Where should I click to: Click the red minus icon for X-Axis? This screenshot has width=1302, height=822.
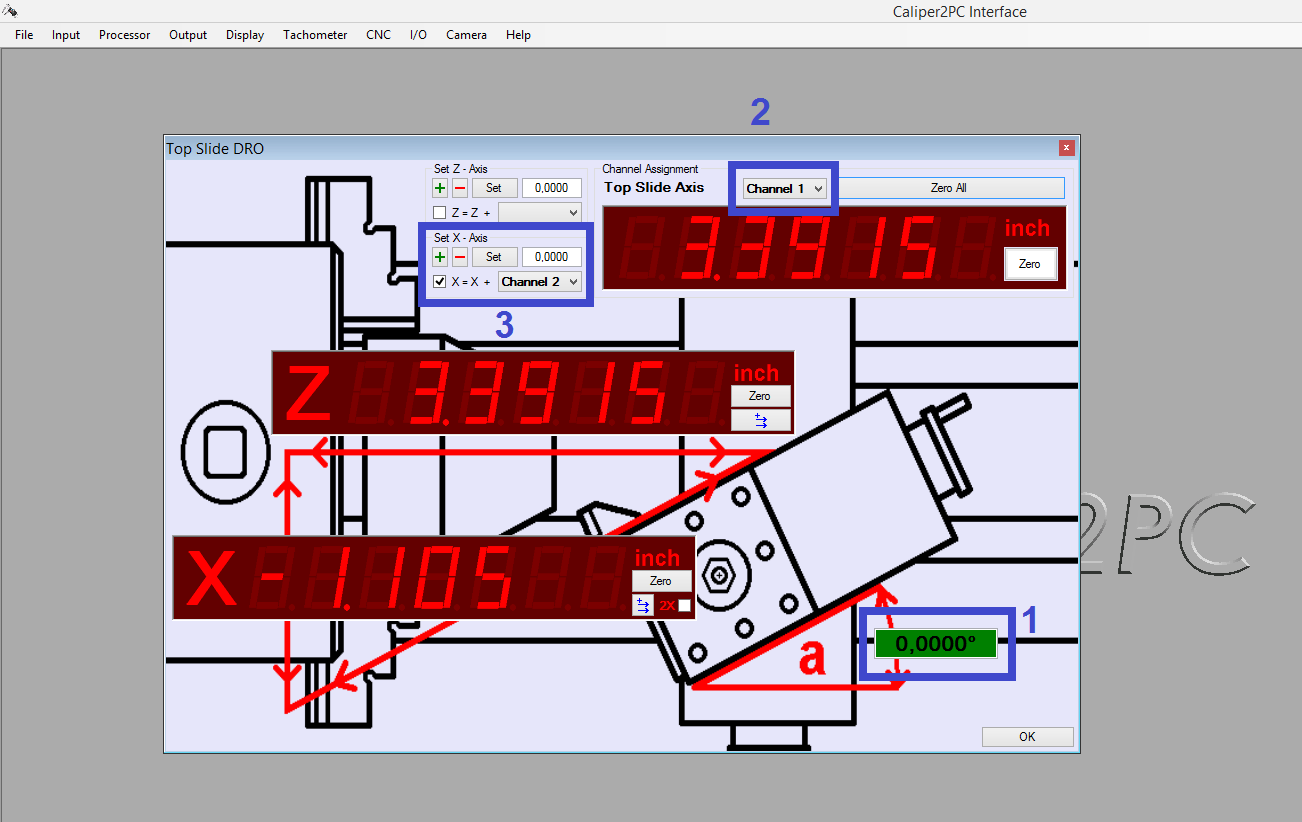click(460, 257)
